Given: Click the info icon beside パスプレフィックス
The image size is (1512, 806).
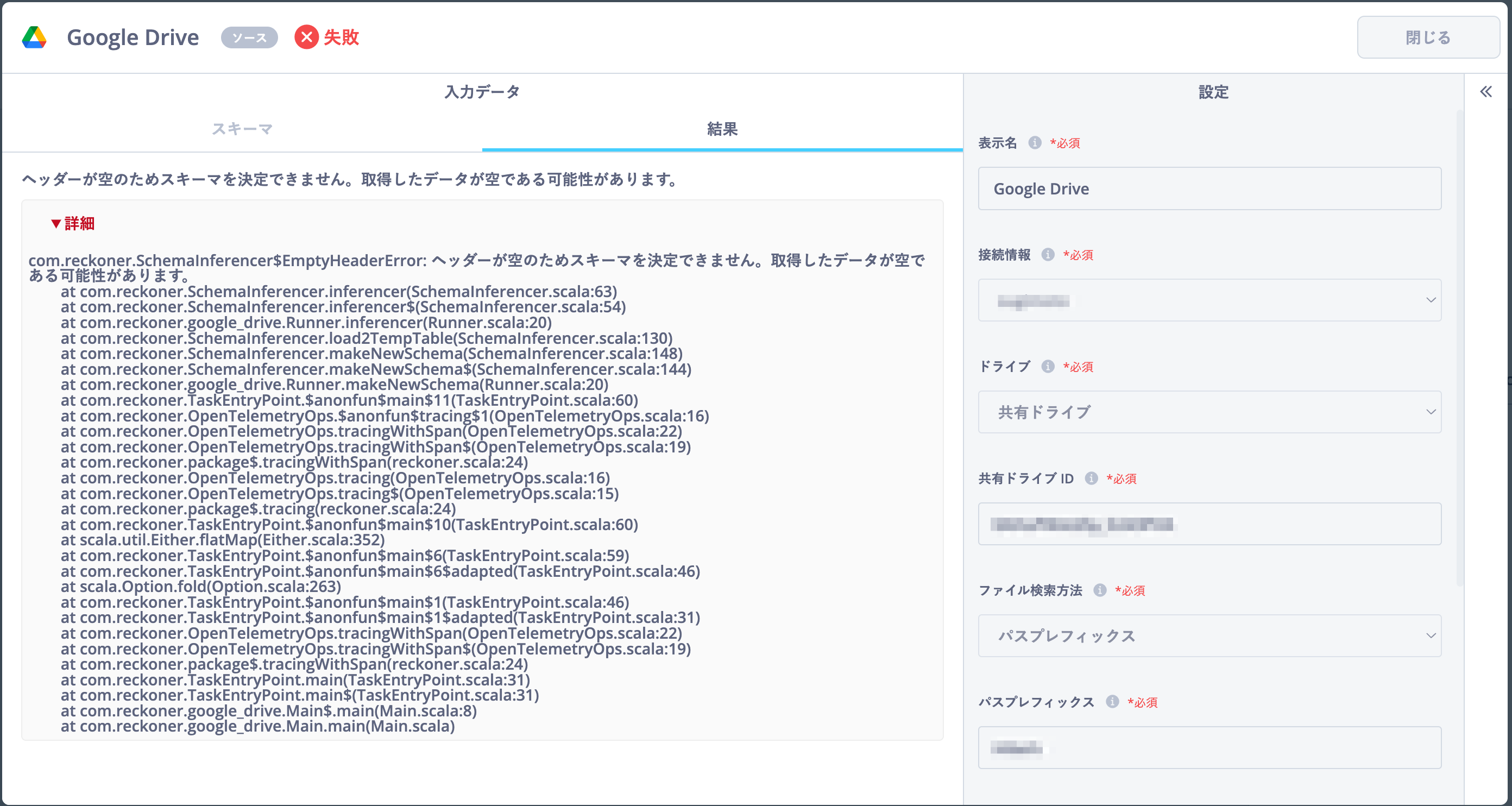Looking at the screenshot, I should pos(1112,703).
